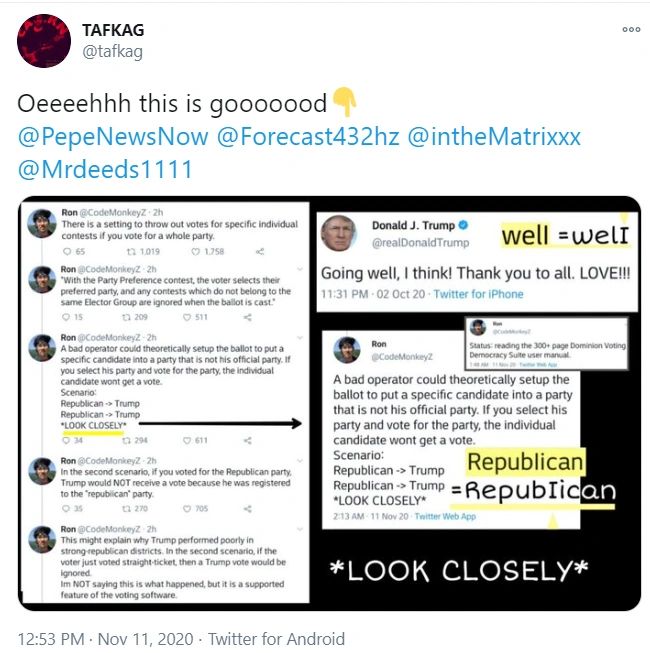Open the embedded tweet collage image
This screenshot has width=650, height=653.
click(329, 403)
